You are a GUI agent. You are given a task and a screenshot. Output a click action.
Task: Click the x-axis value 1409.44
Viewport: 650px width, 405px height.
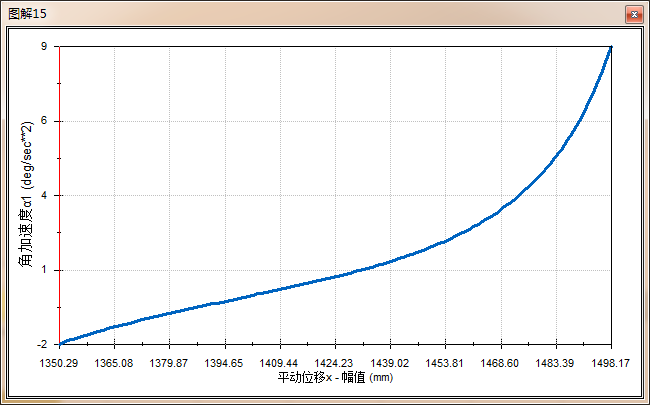tap(279, 363)
